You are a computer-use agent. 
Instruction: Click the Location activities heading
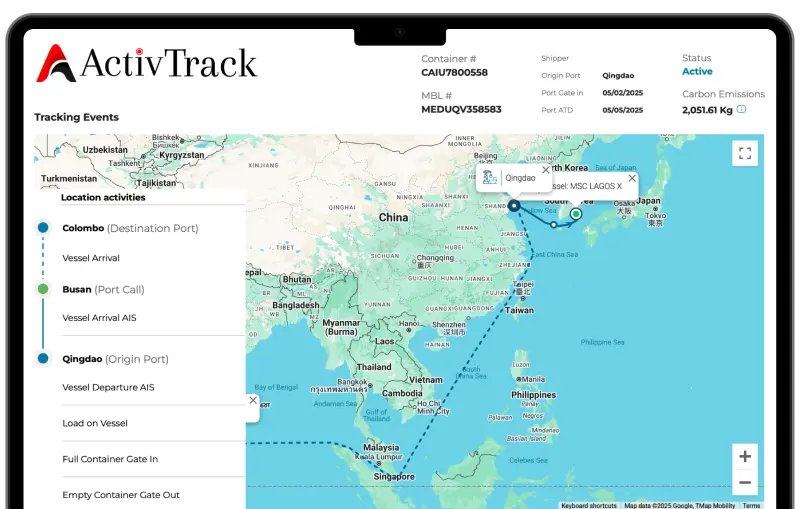tap(103, 197)
